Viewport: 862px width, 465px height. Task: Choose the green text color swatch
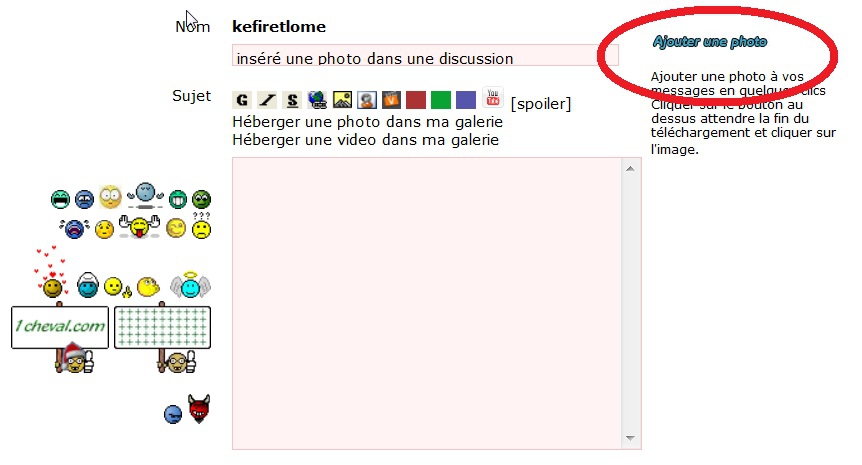(x=441, y=100)
